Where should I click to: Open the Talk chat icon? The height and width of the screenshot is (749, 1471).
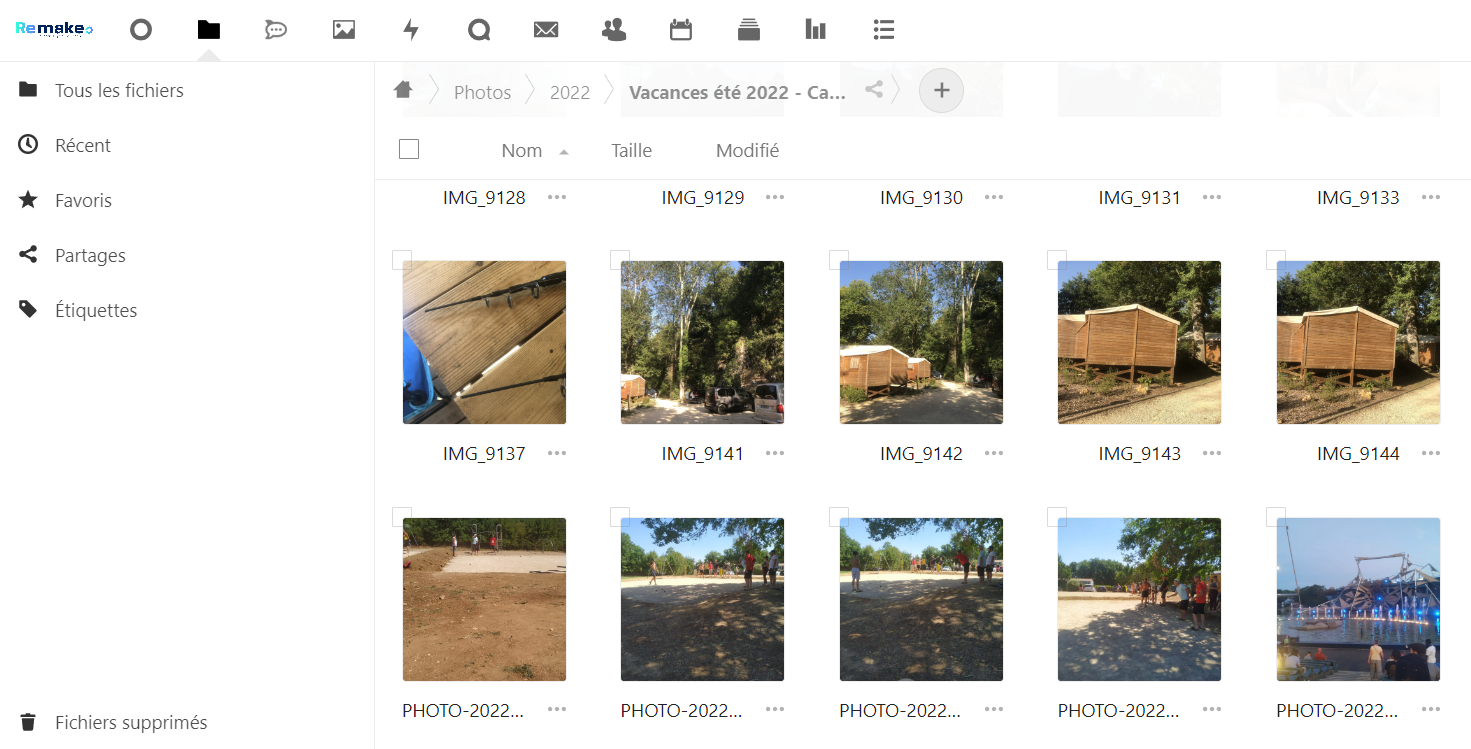276,30
